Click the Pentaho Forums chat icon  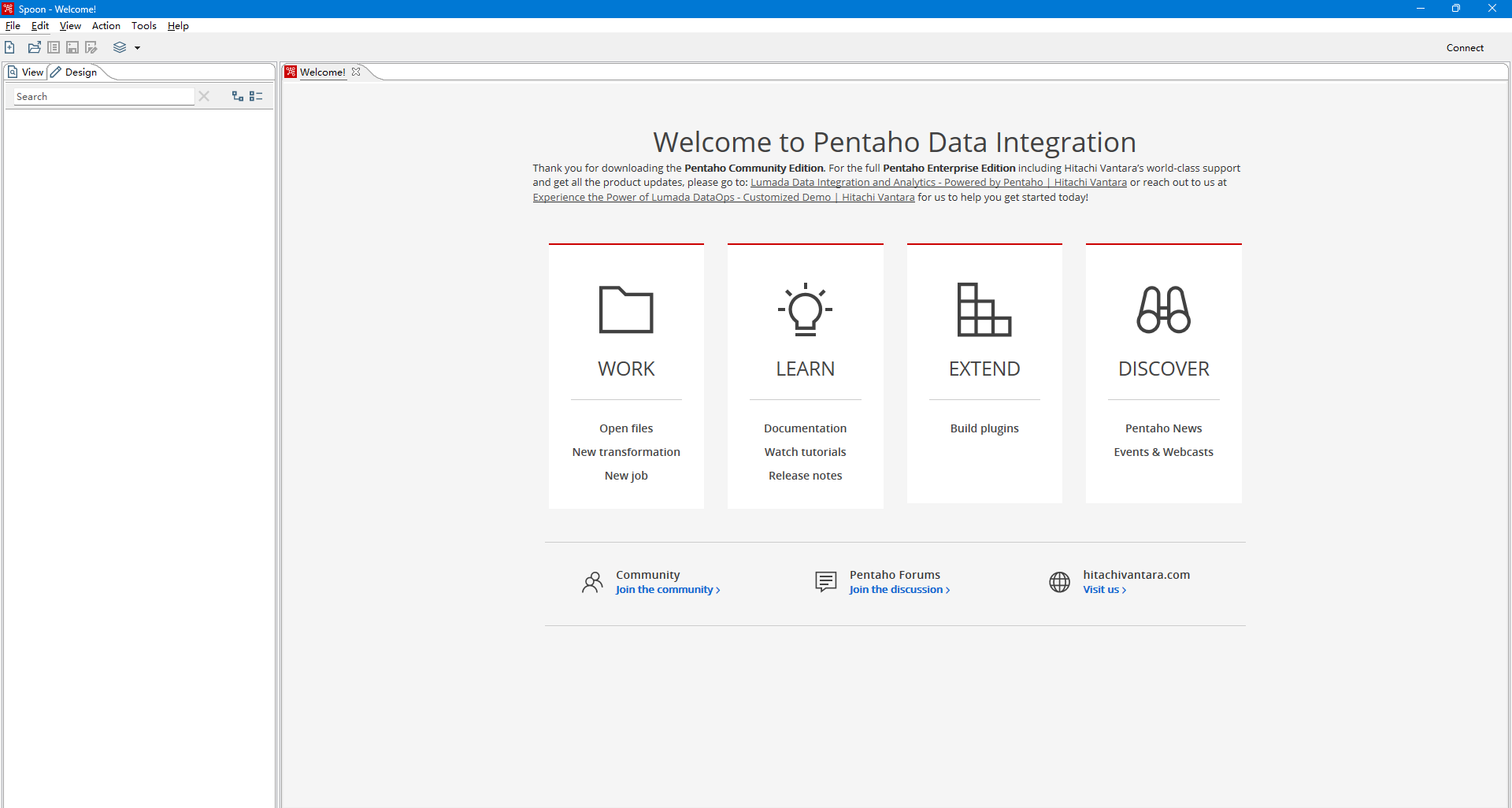(826, 582)
